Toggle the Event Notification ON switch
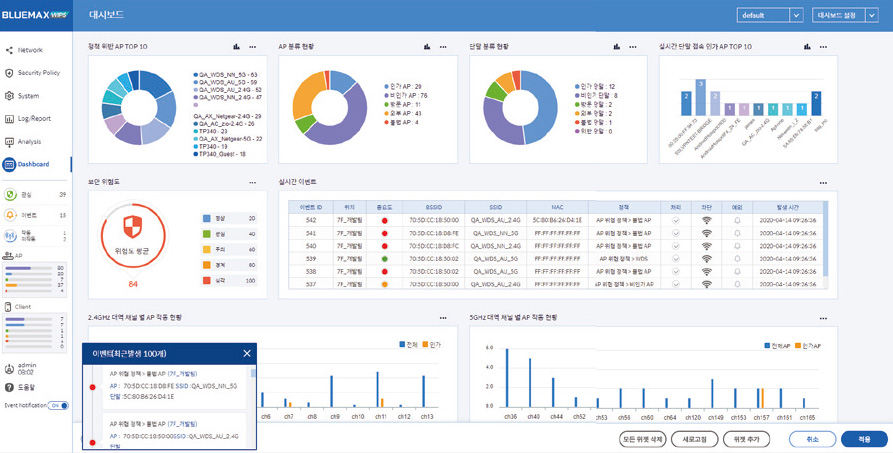The image size is (893, 453). 58,406
